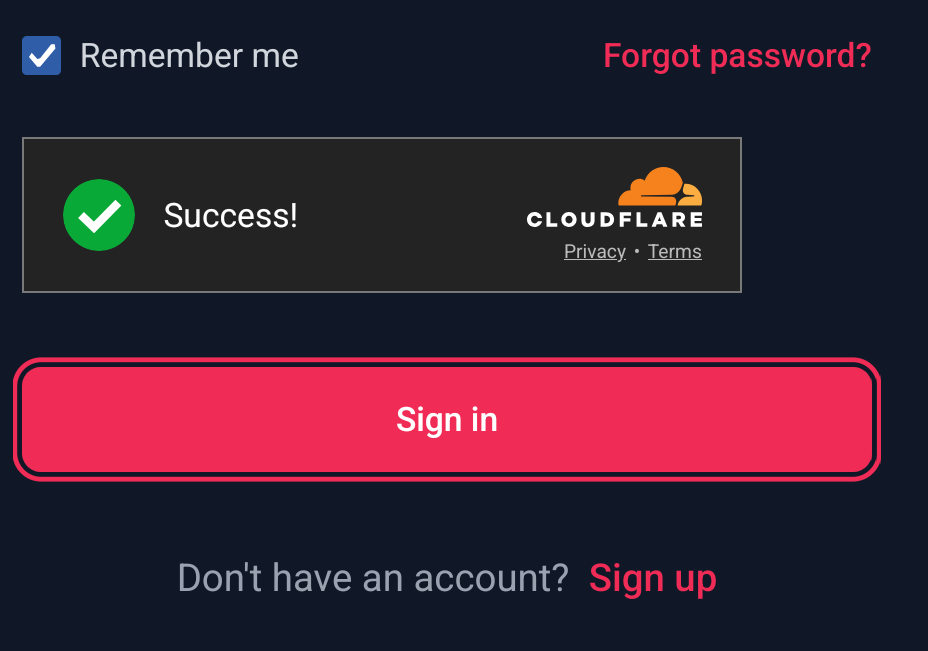928x651 pixels.
Task: Click the orange Cloudflare cloud logo
Action: 660,187
